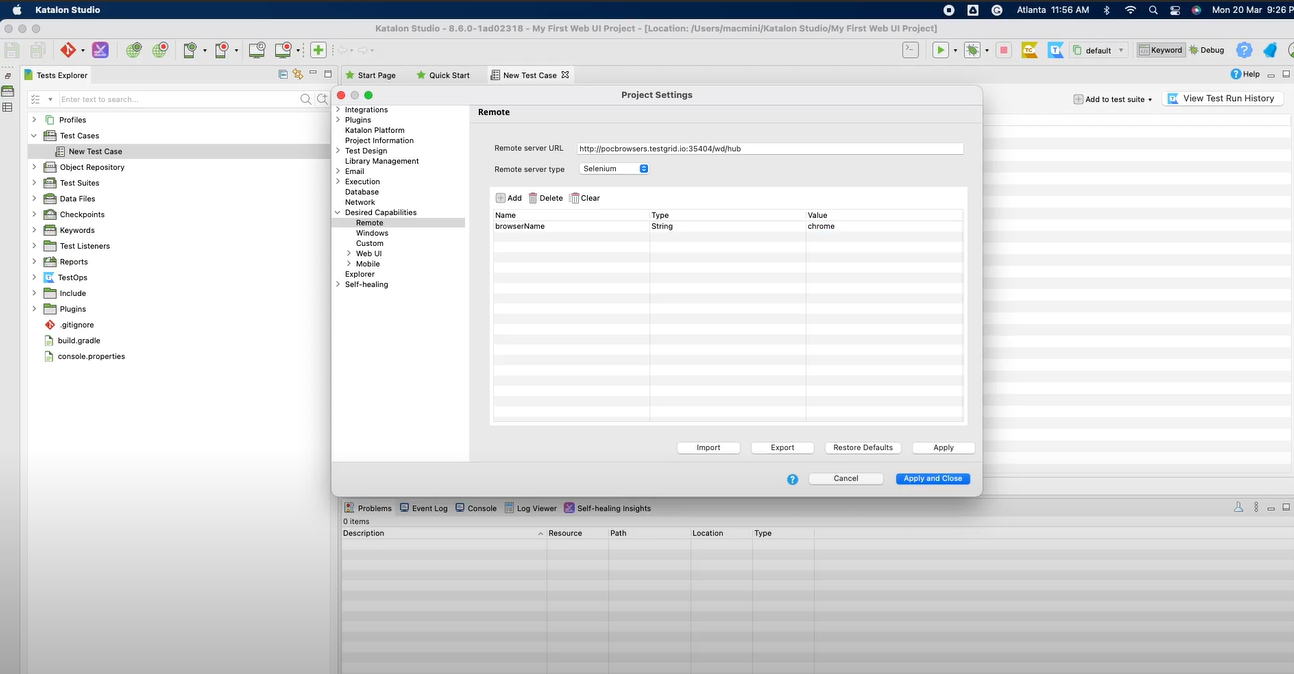Image resolution: width=1294 pixels, height=674 pixels.
Task: Toggle link with editor icon in Tests Explorer
Action: point(297,75)
